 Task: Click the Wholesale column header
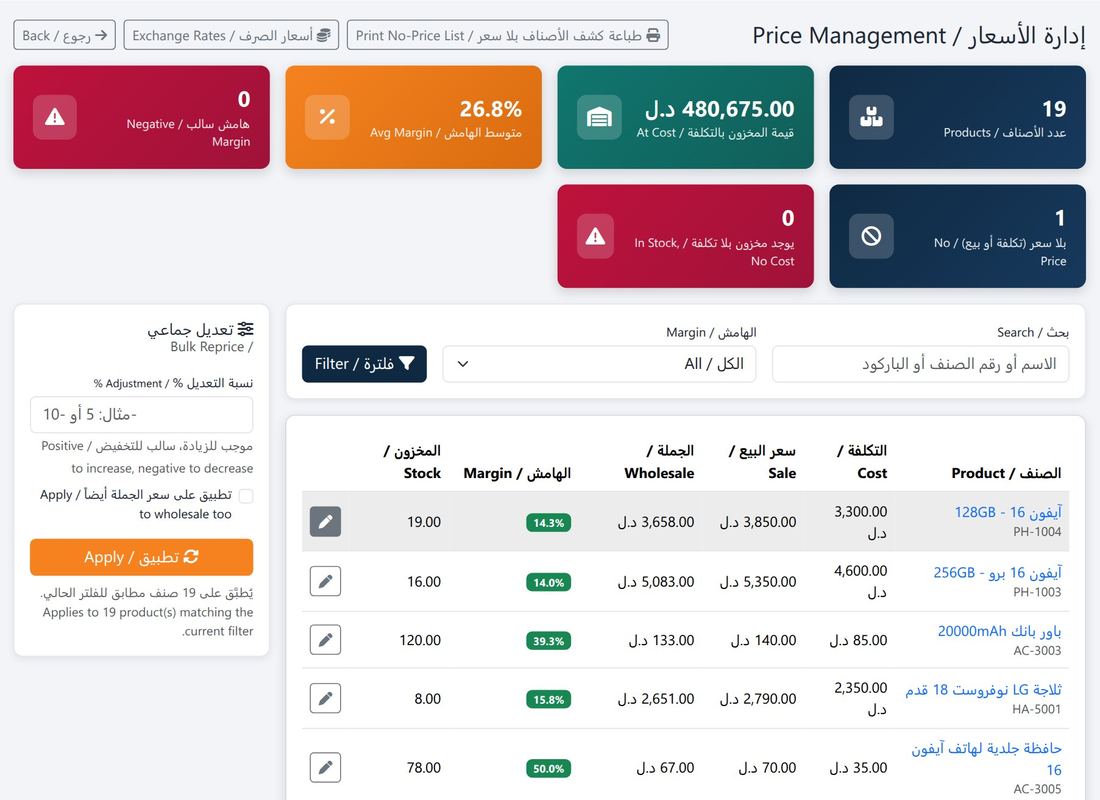click(x=659, y=462)
